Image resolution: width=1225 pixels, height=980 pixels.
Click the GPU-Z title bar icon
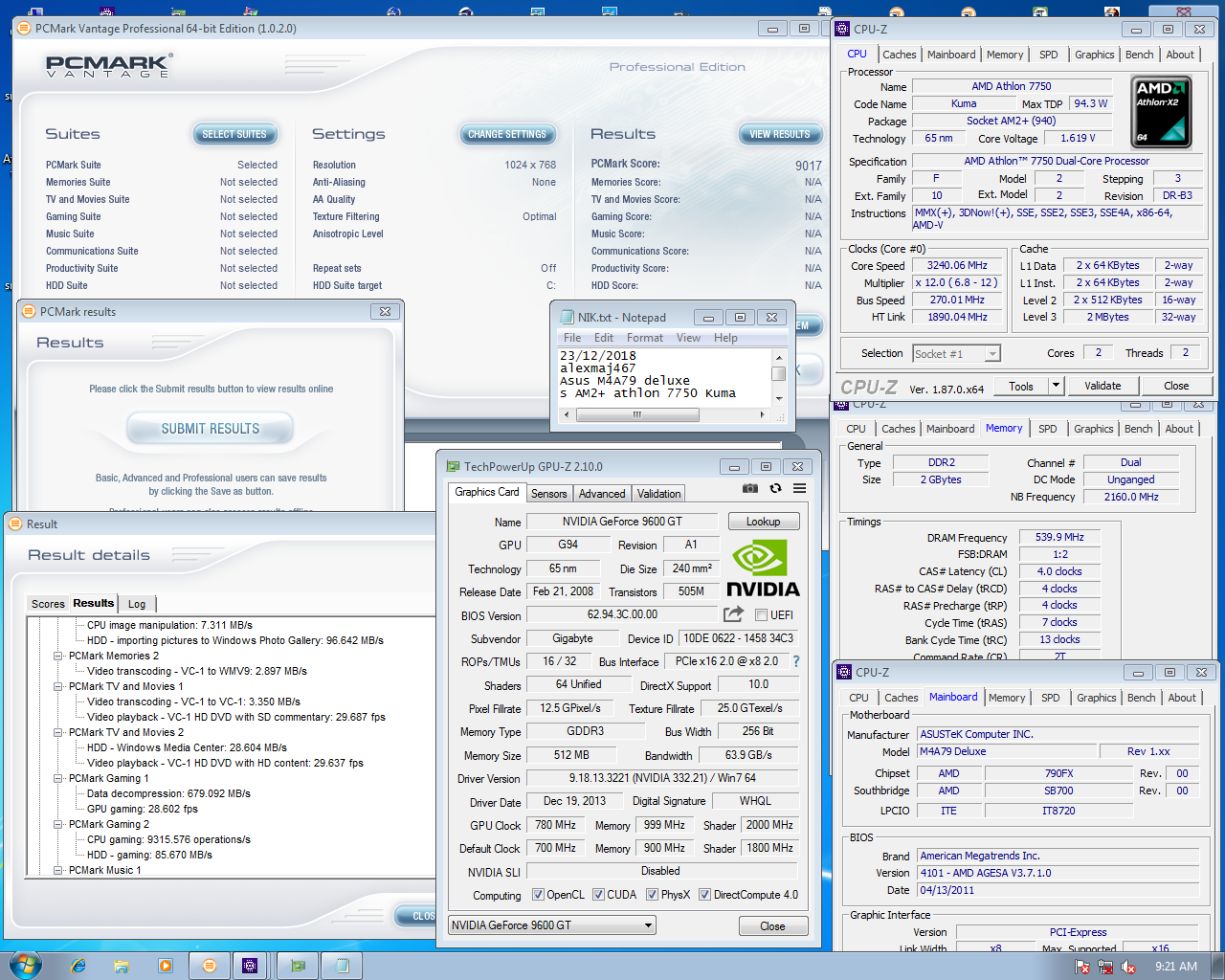coord(453,466)
